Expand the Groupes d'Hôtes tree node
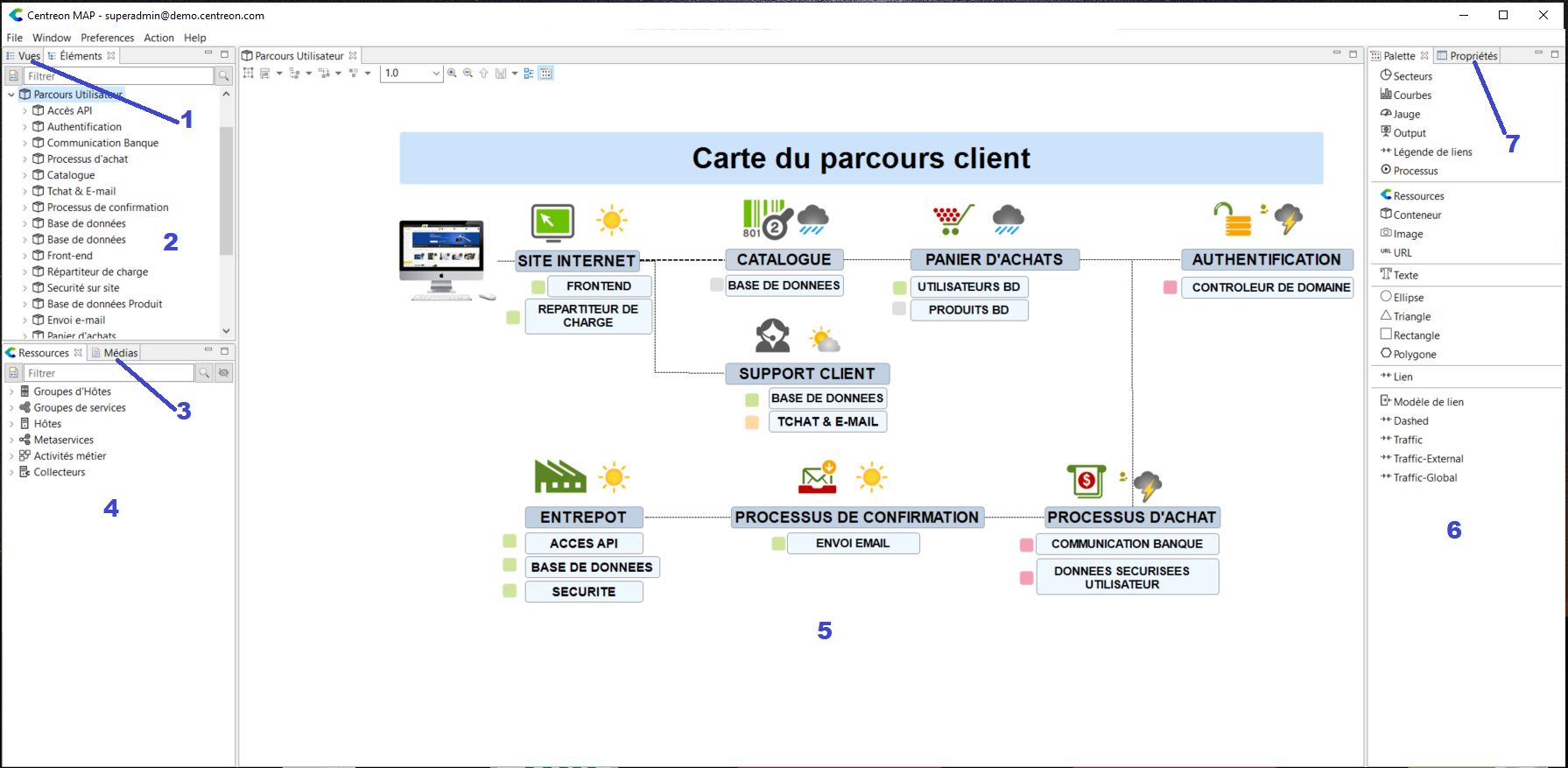The width and height of the screenshot is (1568, 768). (x=11, y=392)
